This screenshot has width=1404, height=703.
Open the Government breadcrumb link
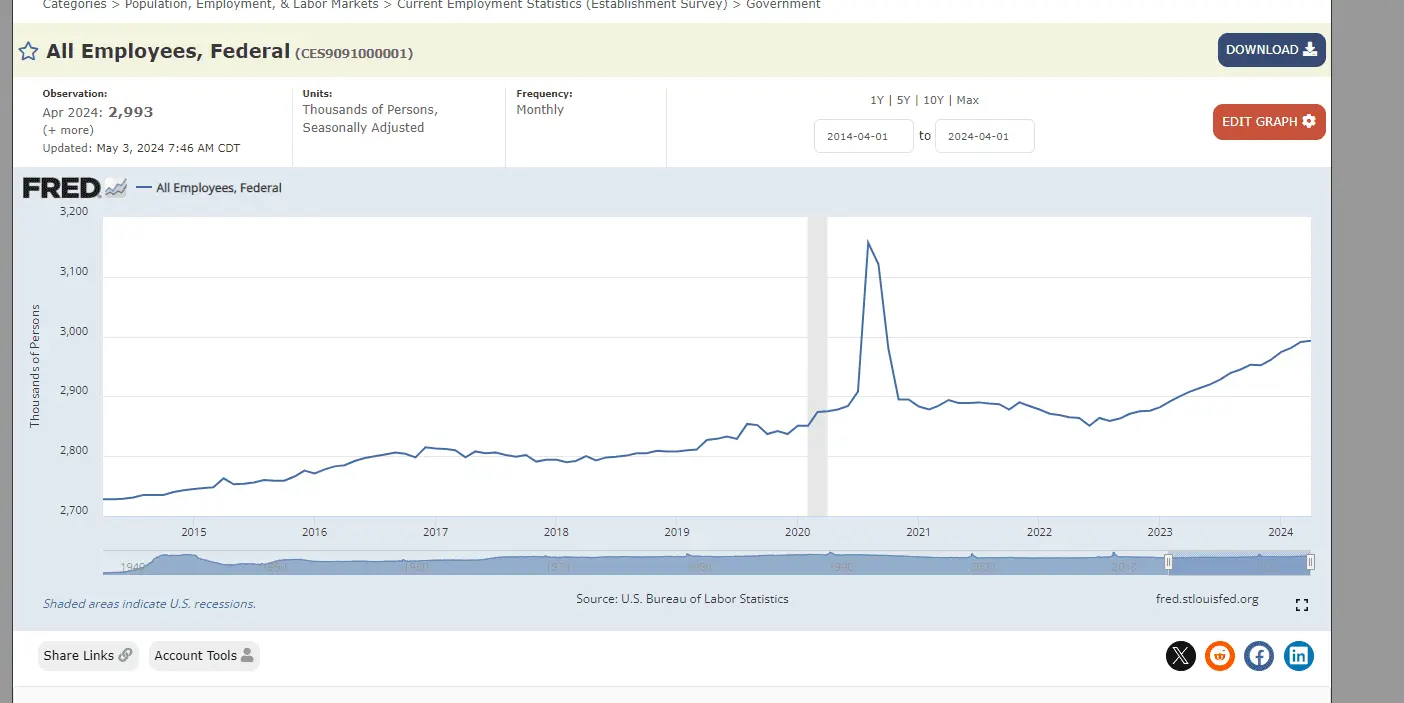coord(783,5)
